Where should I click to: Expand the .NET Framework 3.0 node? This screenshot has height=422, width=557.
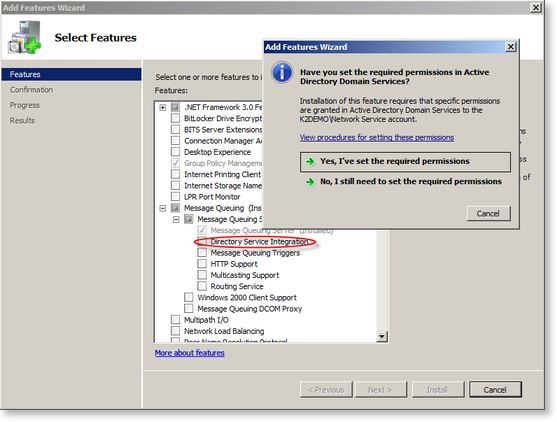(163, 107)
